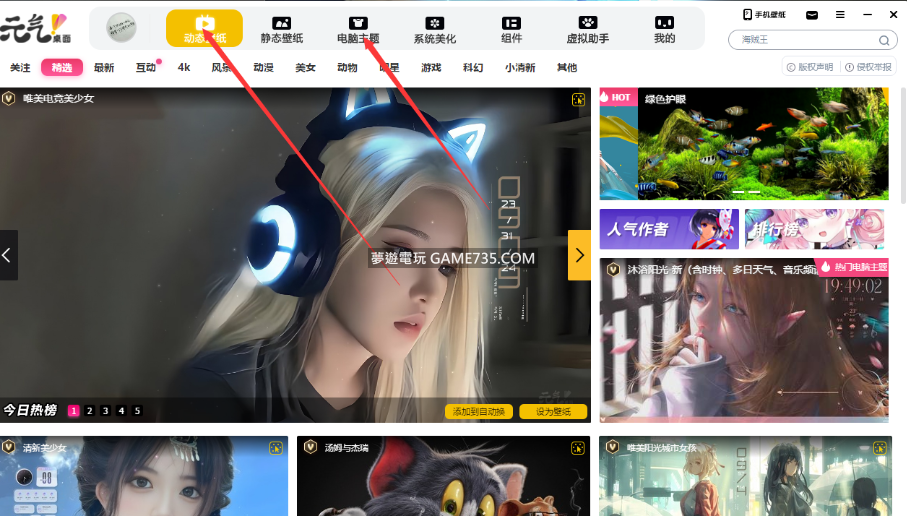This screenshot has height=516, width=907.
Task: Click the 设为壁纸 button
Action: coord(553,411)
